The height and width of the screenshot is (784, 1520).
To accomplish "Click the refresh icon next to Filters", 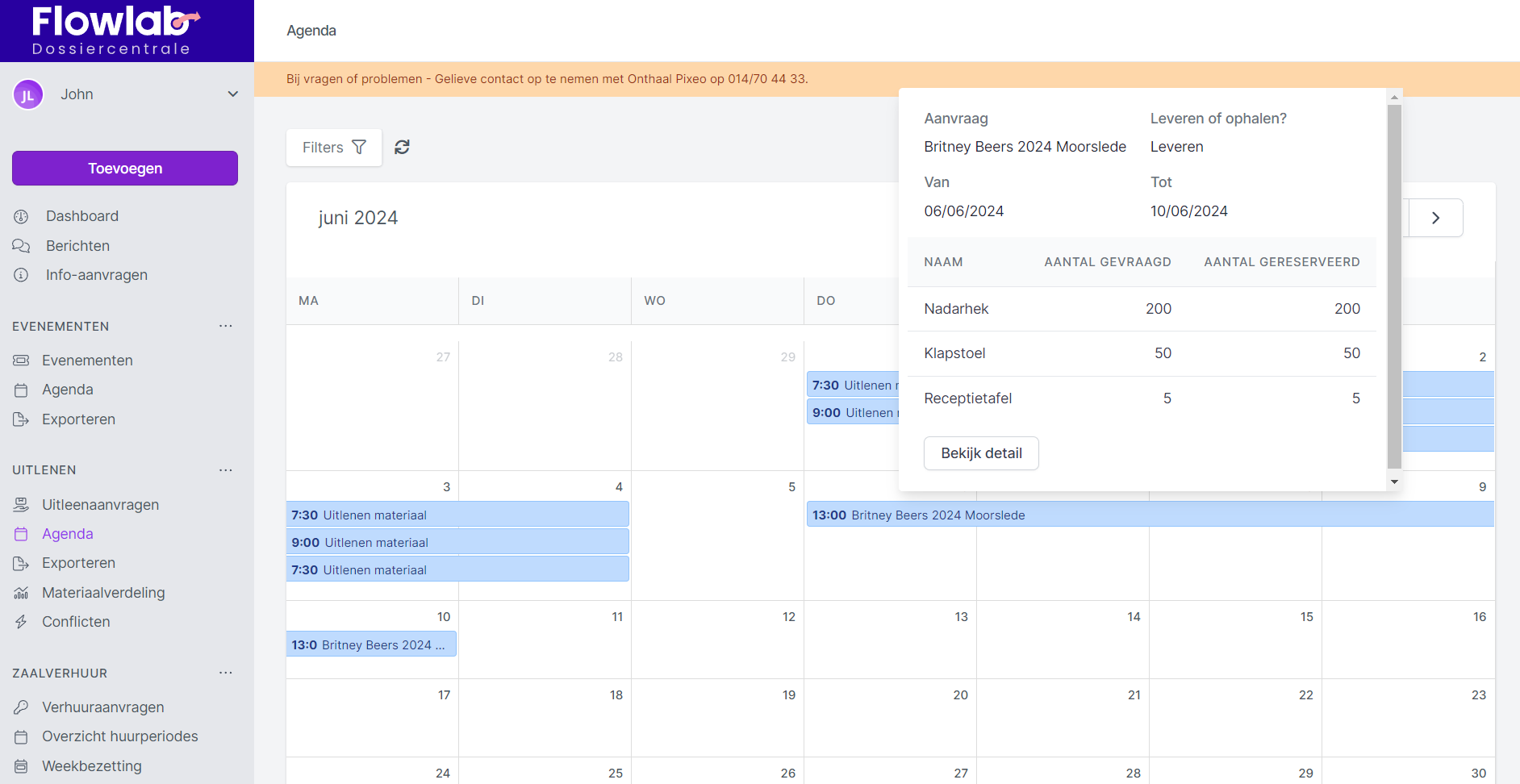I will 402,147.
